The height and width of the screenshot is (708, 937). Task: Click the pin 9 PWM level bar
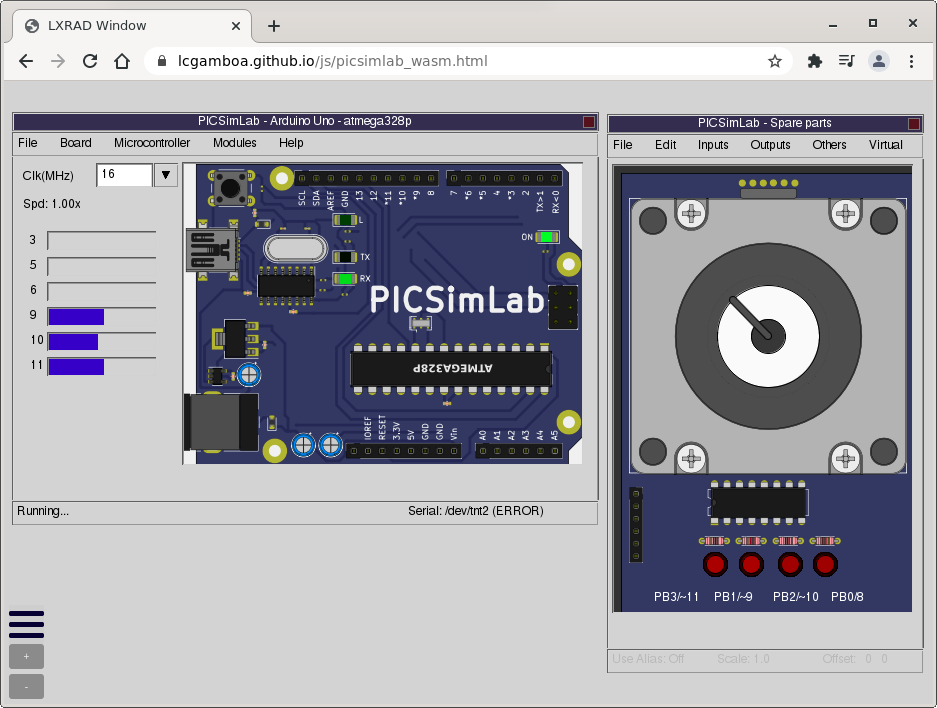pyautogui.click(x=101, y=317)
